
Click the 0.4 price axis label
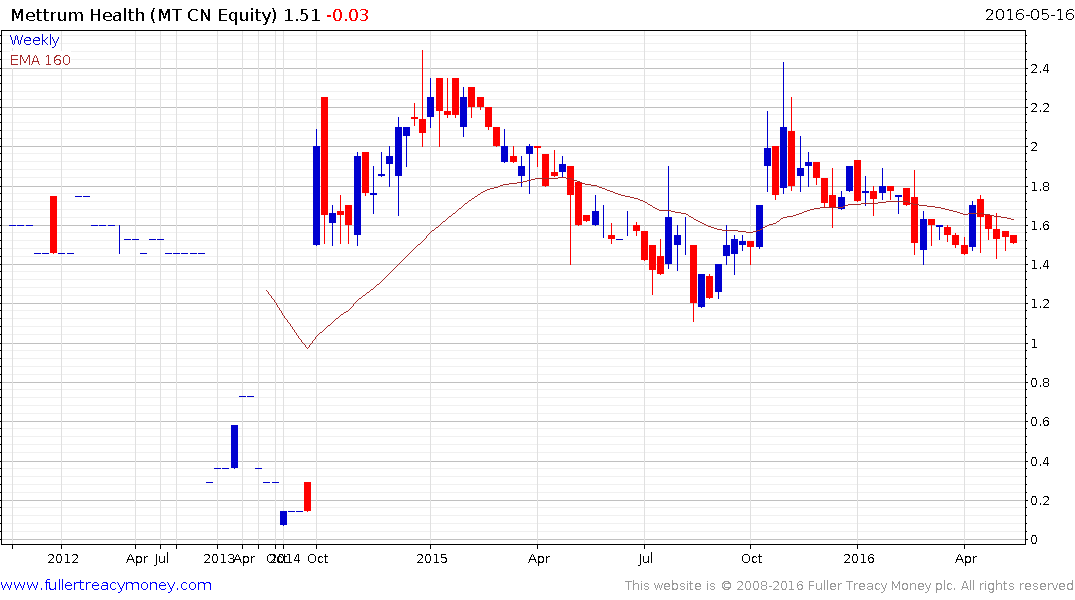[1039, 461]
